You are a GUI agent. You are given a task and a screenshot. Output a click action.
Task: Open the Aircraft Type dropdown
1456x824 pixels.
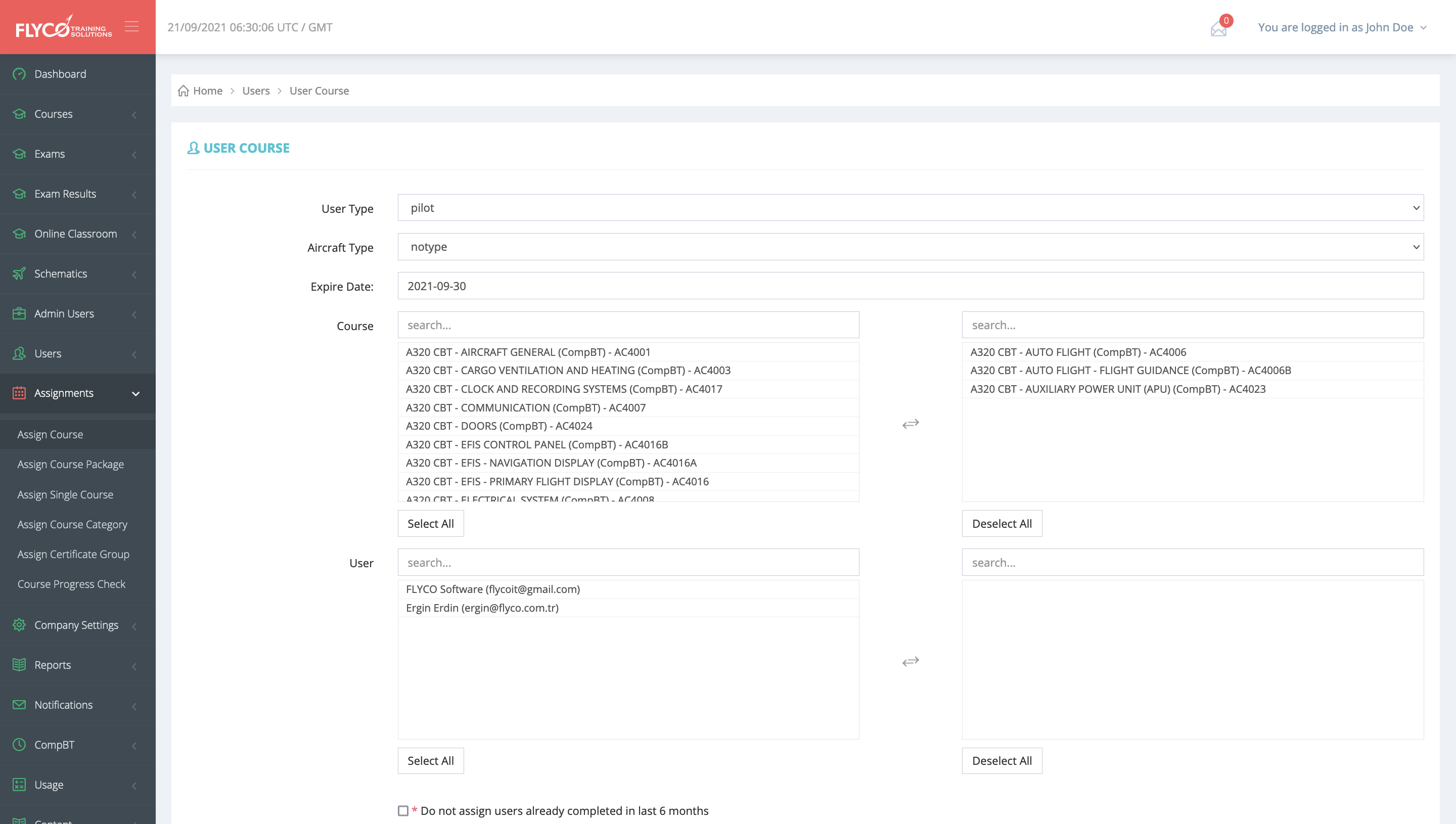[911, 247]
